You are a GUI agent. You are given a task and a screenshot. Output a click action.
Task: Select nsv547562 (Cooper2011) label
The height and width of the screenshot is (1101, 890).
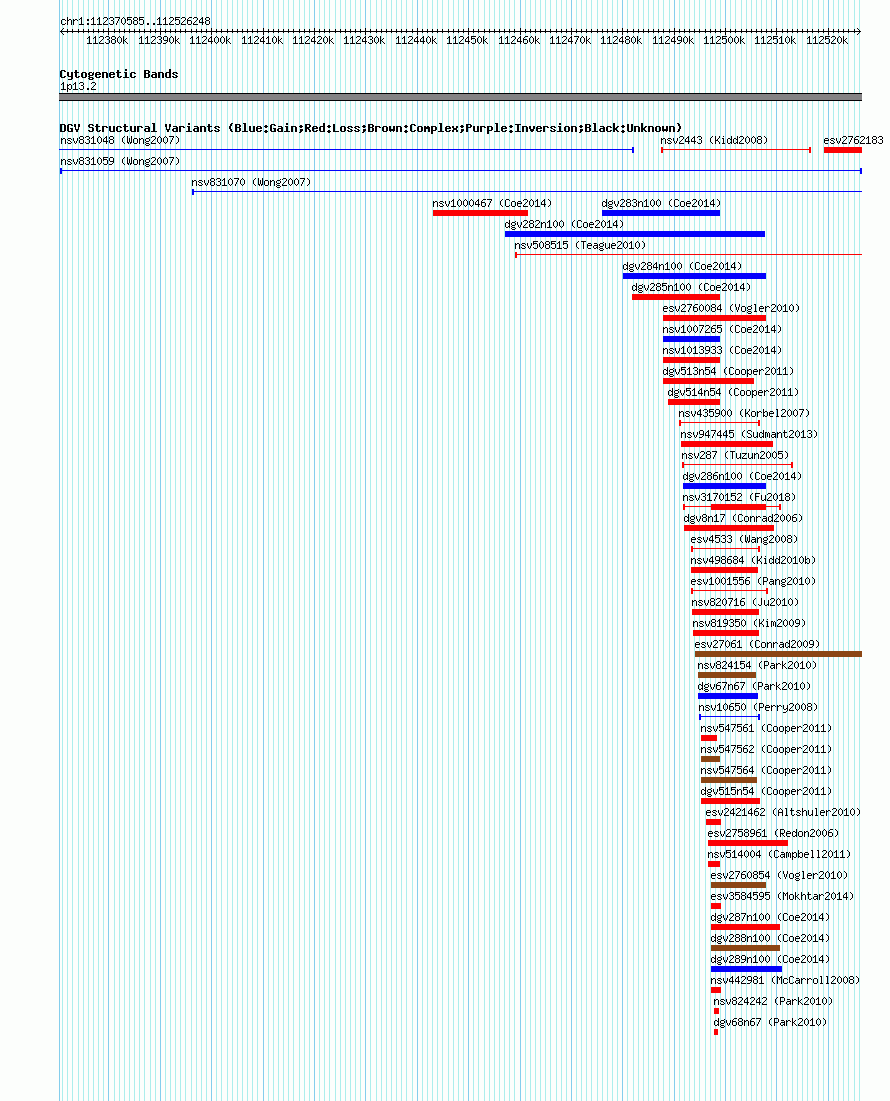click(x=766, y=750)
